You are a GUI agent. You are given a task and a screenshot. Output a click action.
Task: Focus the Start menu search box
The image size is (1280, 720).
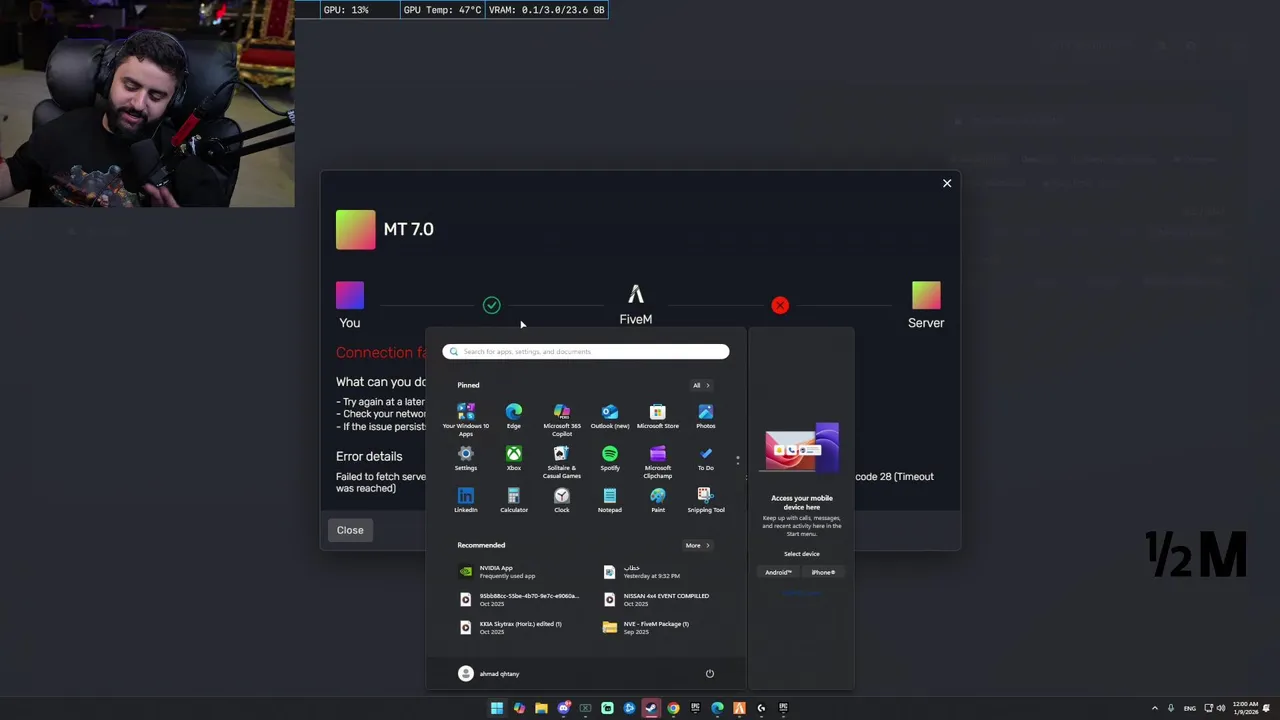(586, 351)
